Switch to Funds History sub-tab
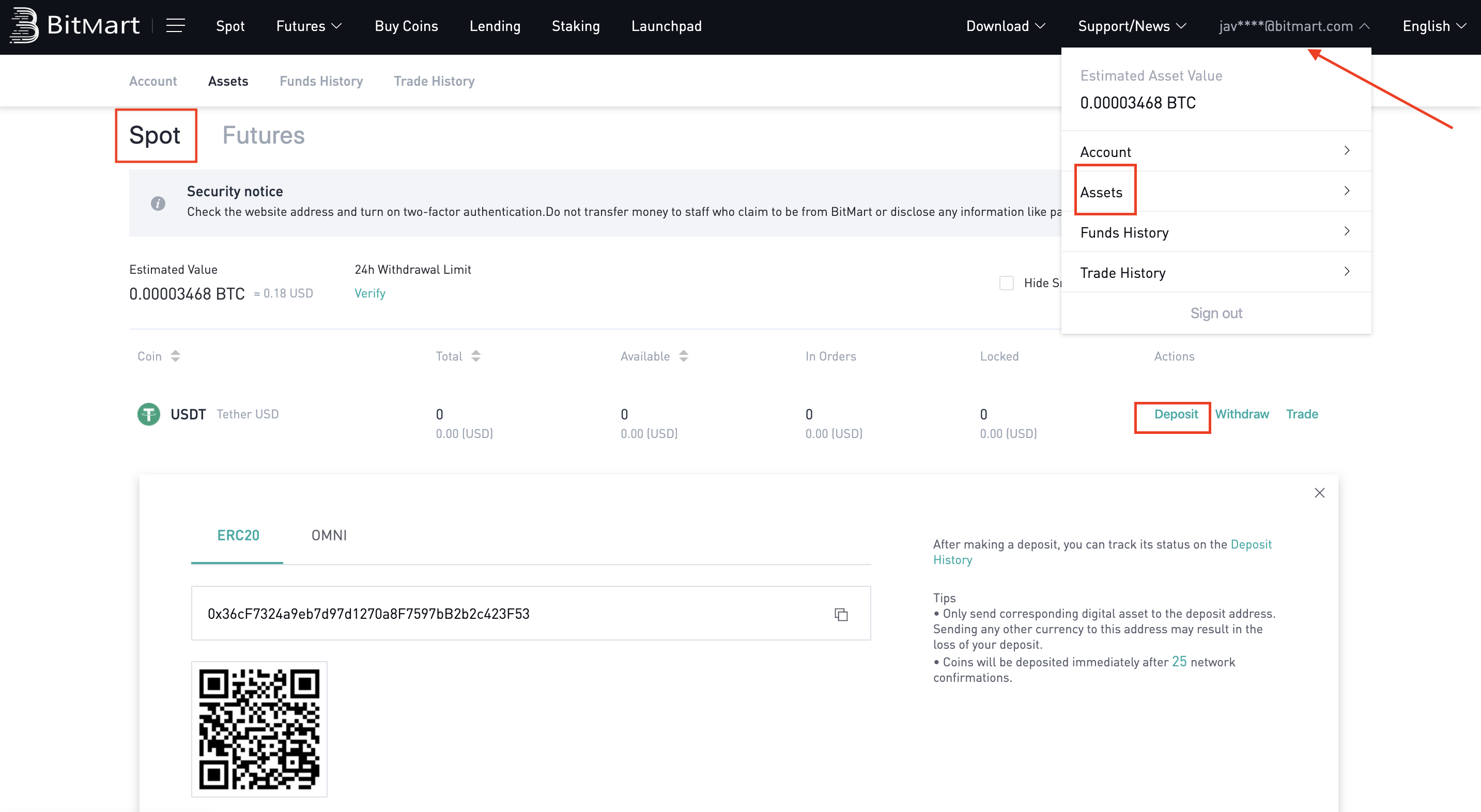Image resolution: width=1481 pixels, height=812 pixels. pyautogui.click(x=321, y=81)
